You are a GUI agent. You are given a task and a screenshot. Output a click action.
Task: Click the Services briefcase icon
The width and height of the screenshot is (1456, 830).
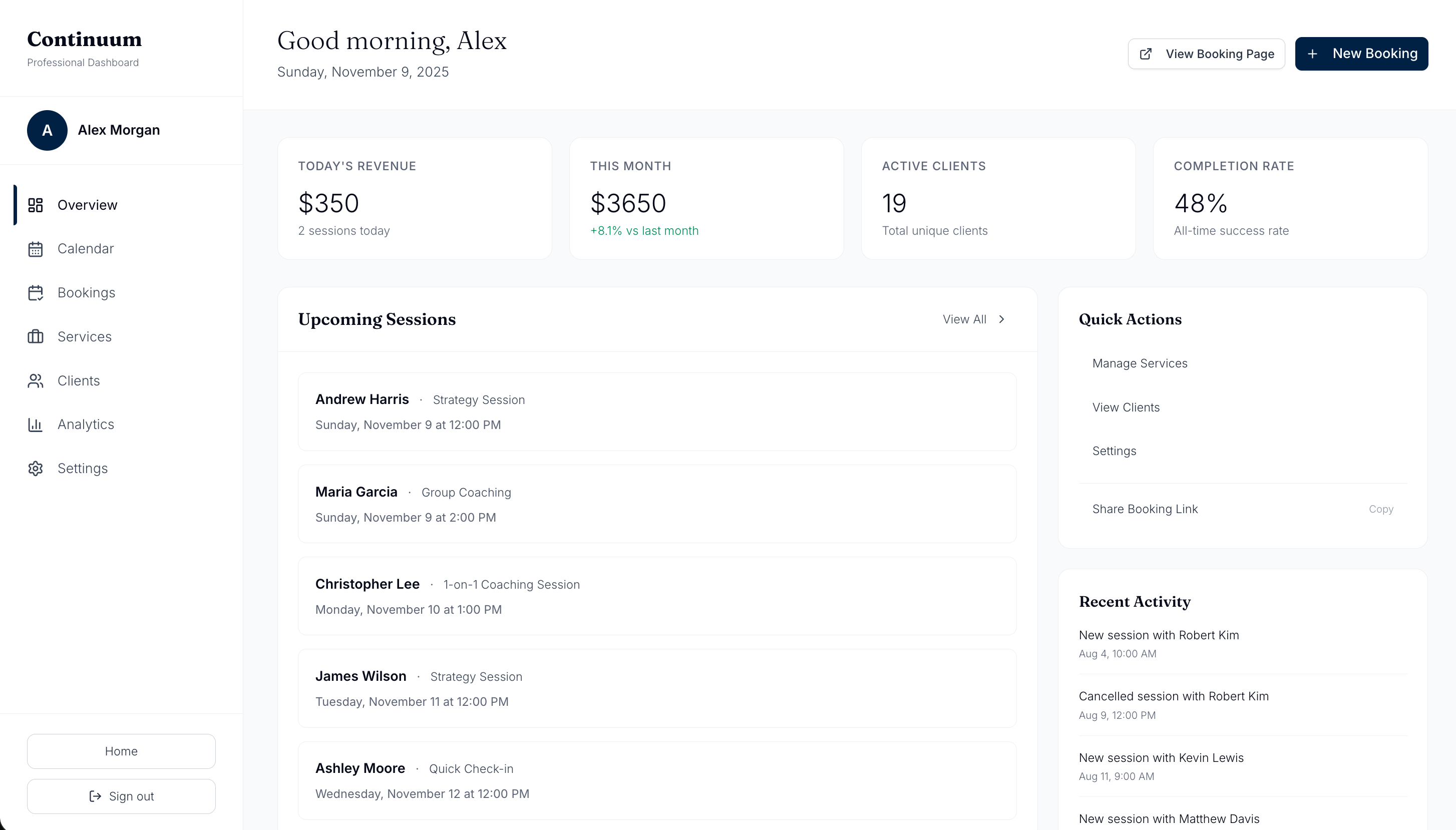[36, 337]
